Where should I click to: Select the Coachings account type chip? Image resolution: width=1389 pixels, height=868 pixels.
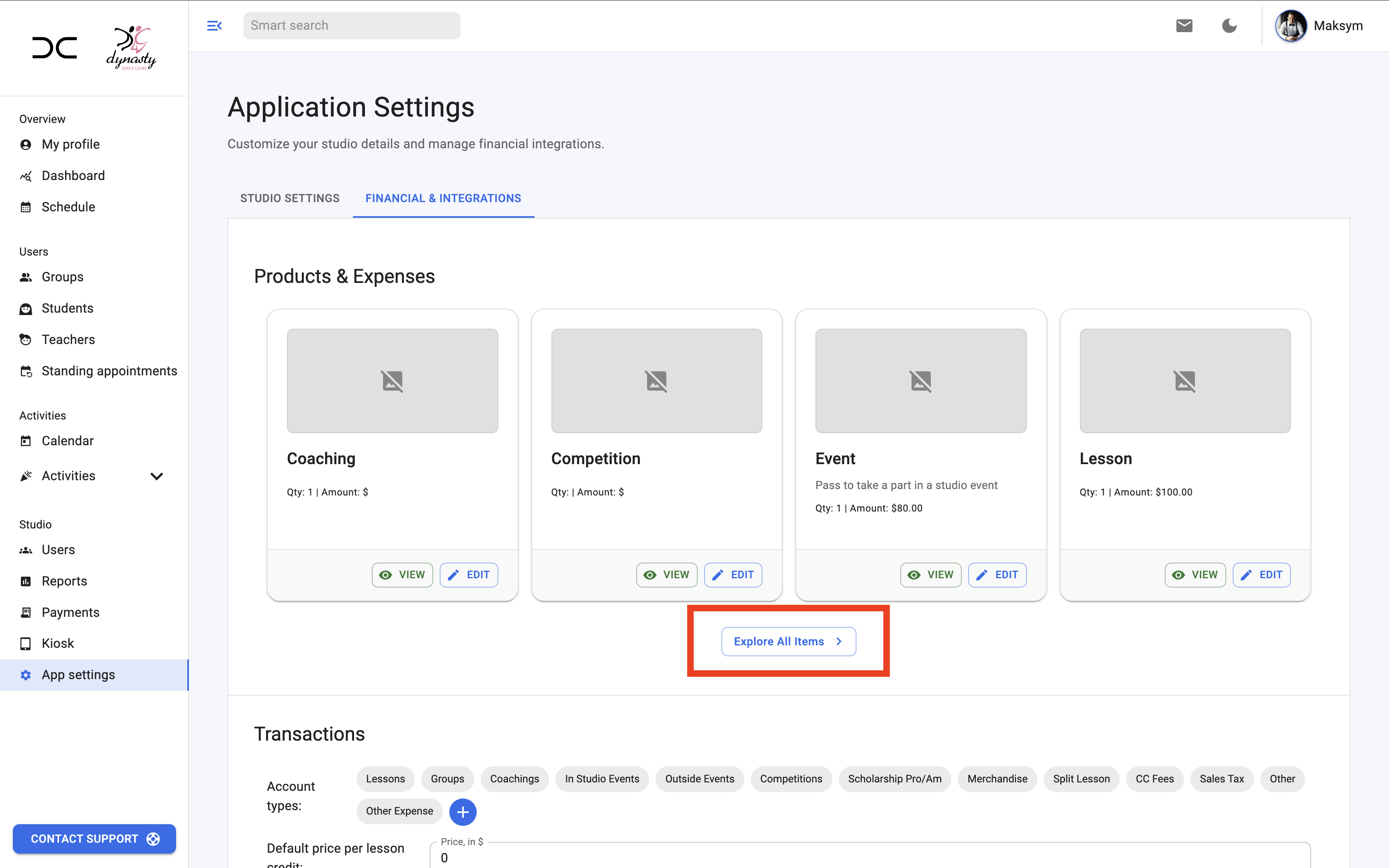[x=514, y=779]
